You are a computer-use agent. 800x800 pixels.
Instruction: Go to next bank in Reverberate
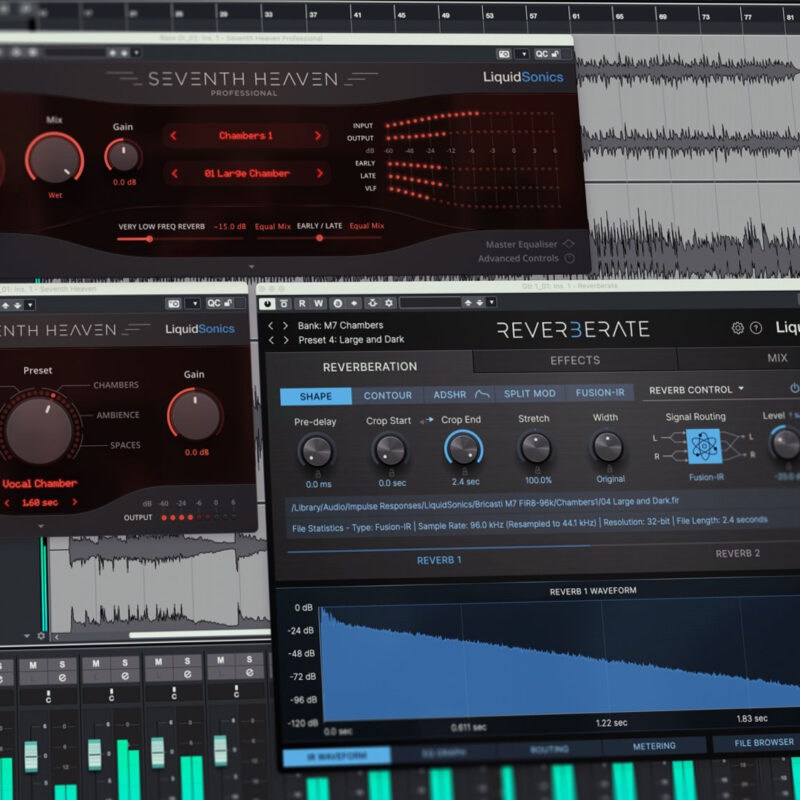coord(286,326)
